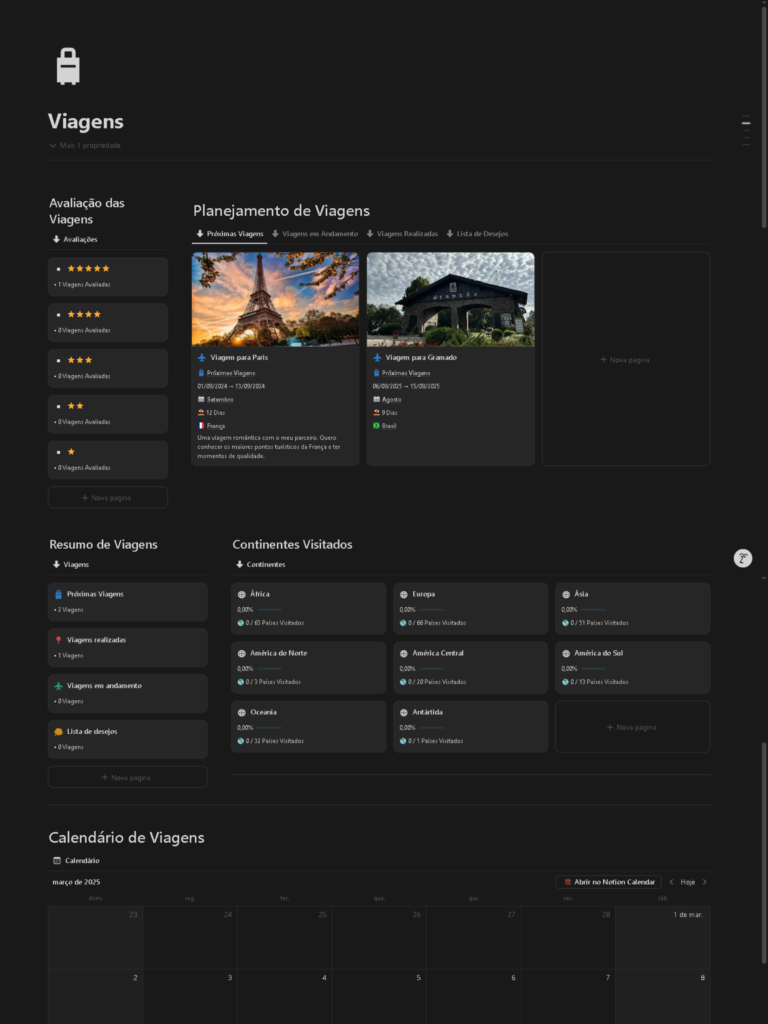Select the Viagens Realizadas tab
Viewport: 768px width, 1024px height.
(x=401, y=234)
